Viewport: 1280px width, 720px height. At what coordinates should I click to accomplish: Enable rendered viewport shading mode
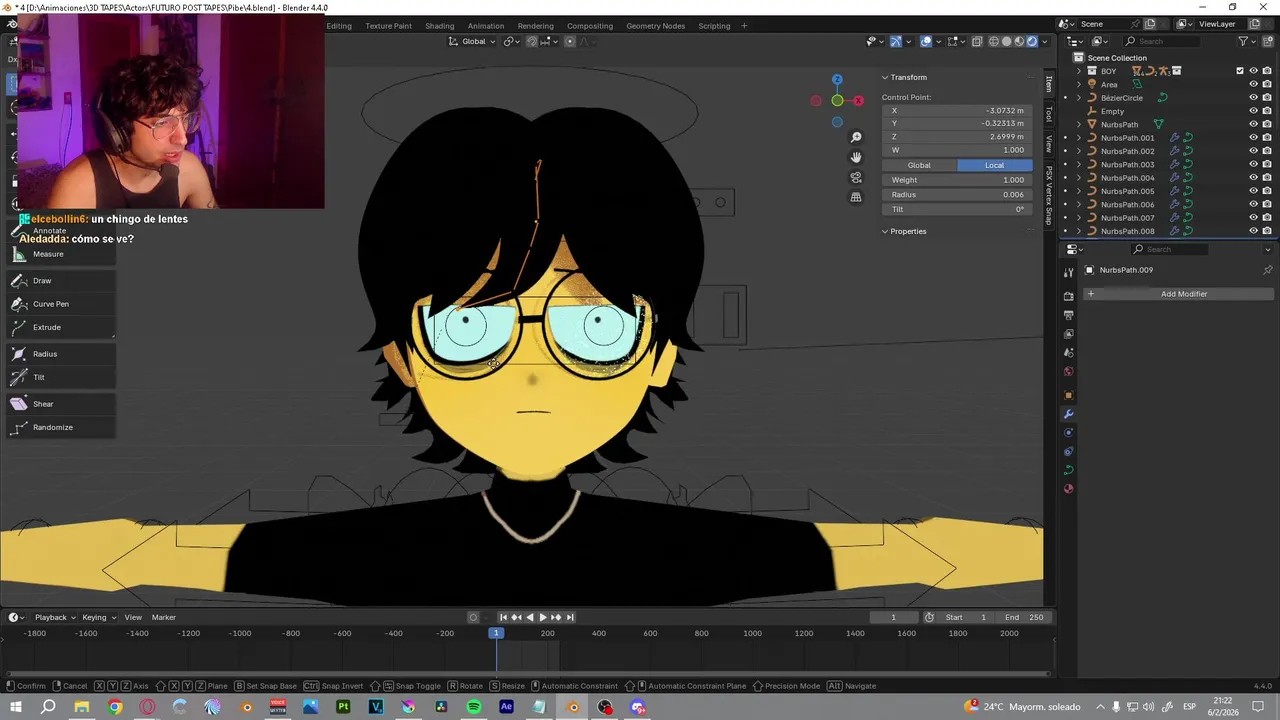click(1032, 41)
